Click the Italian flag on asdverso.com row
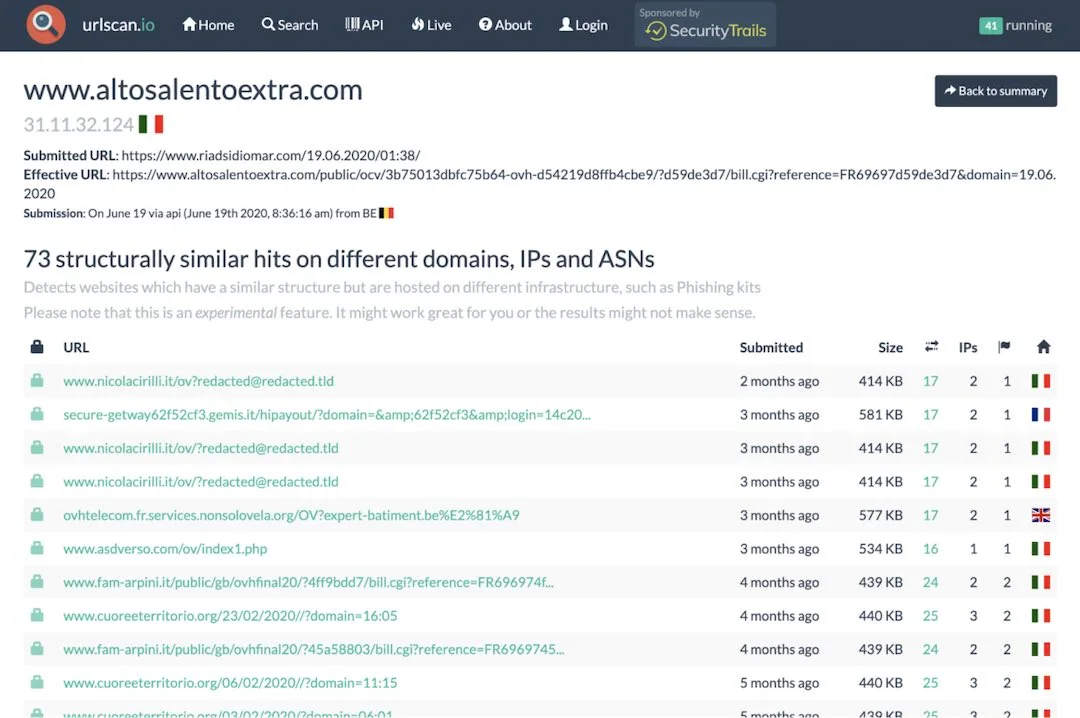Screen dimensions: 1080x718 pyautogui.click(x=1041, y=549)
